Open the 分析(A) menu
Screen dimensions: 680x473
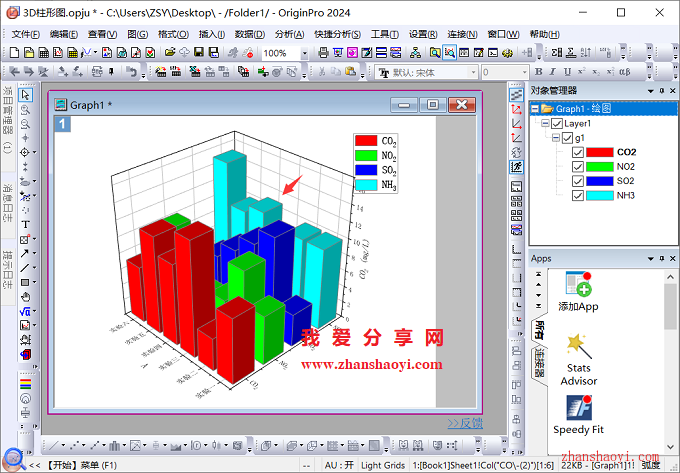[289, 34]
